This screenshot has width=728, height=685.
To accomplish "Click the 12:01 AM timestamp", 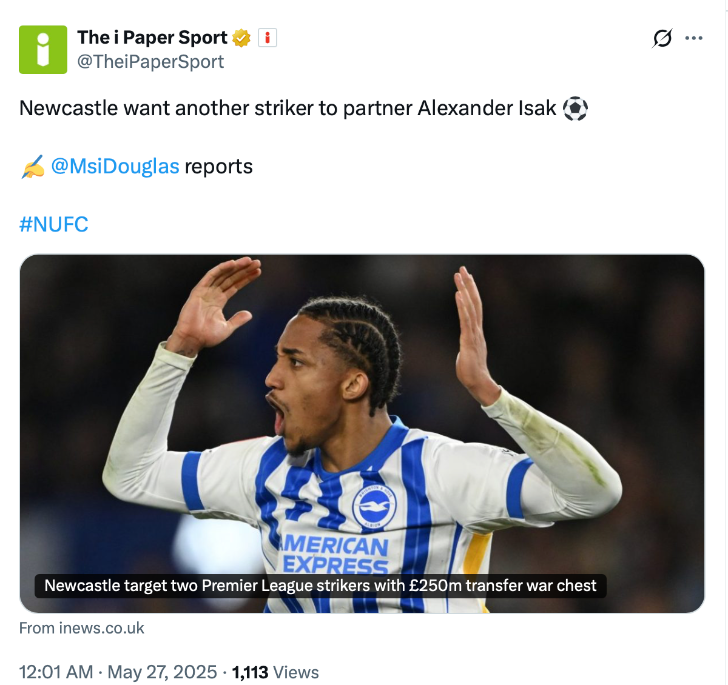I will point(56,672).
